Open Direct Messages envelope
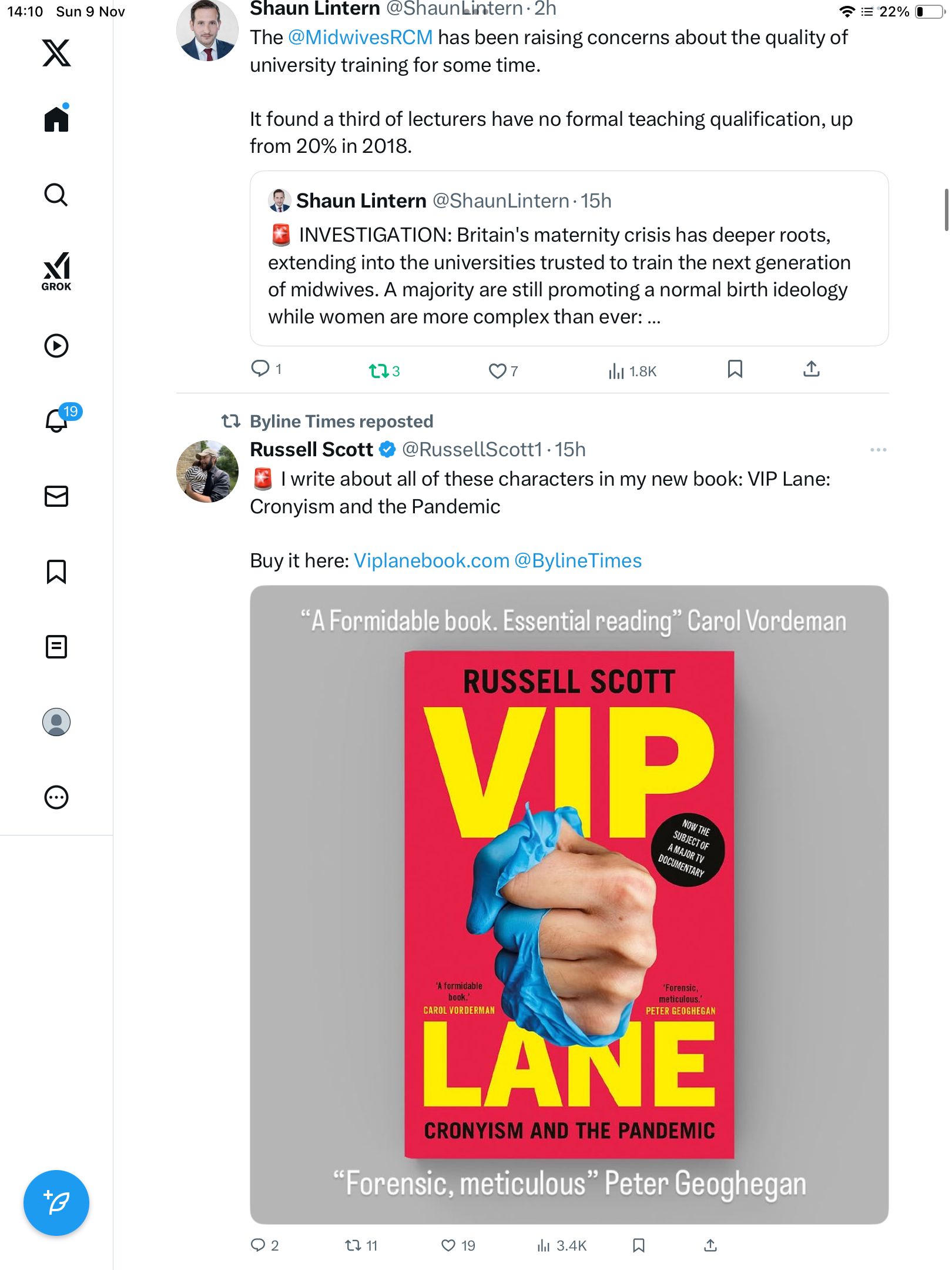952x1270 pixels. tap(56, 496)
